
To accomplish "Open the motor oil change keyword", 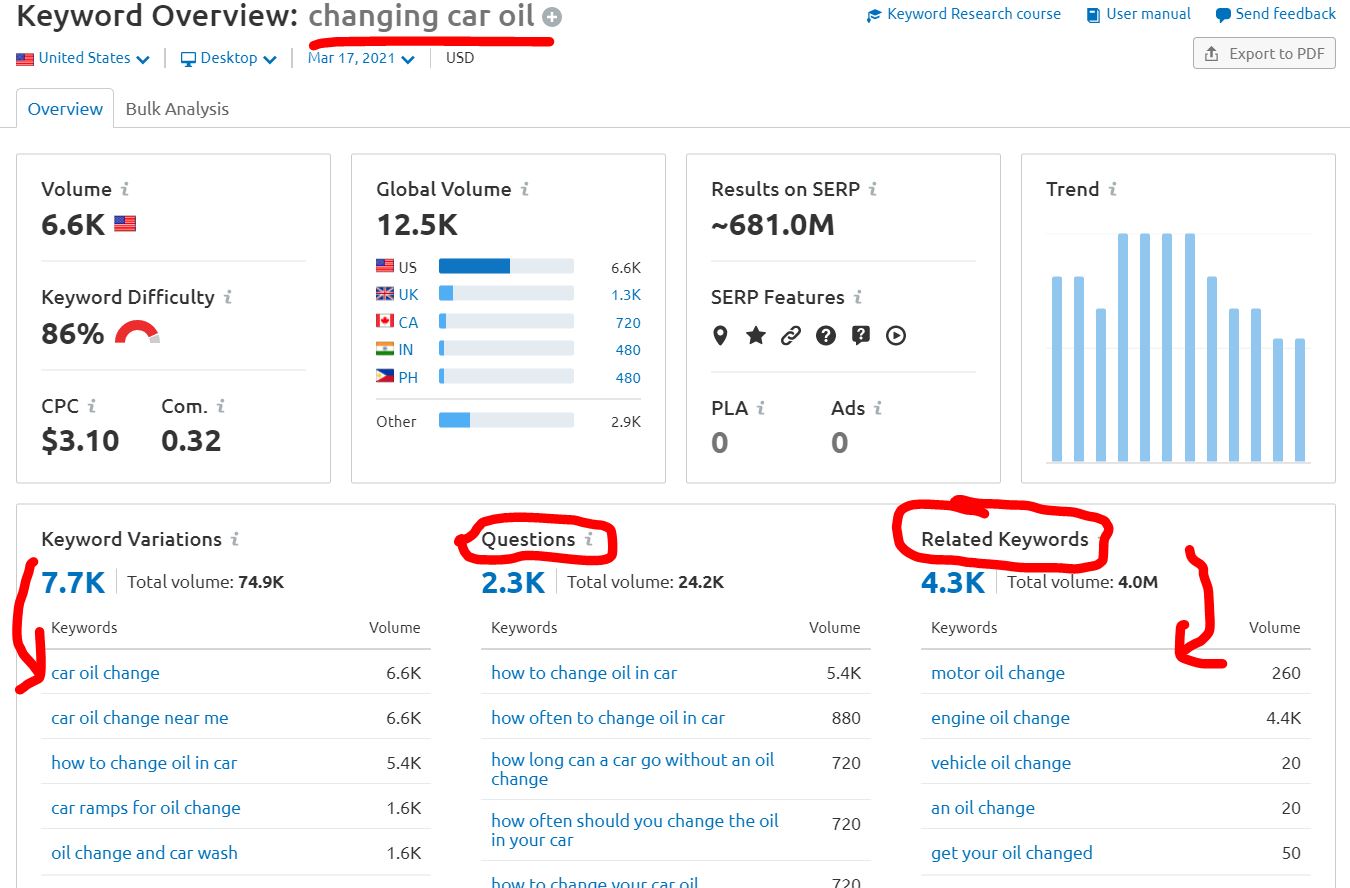I will (998, 673).
